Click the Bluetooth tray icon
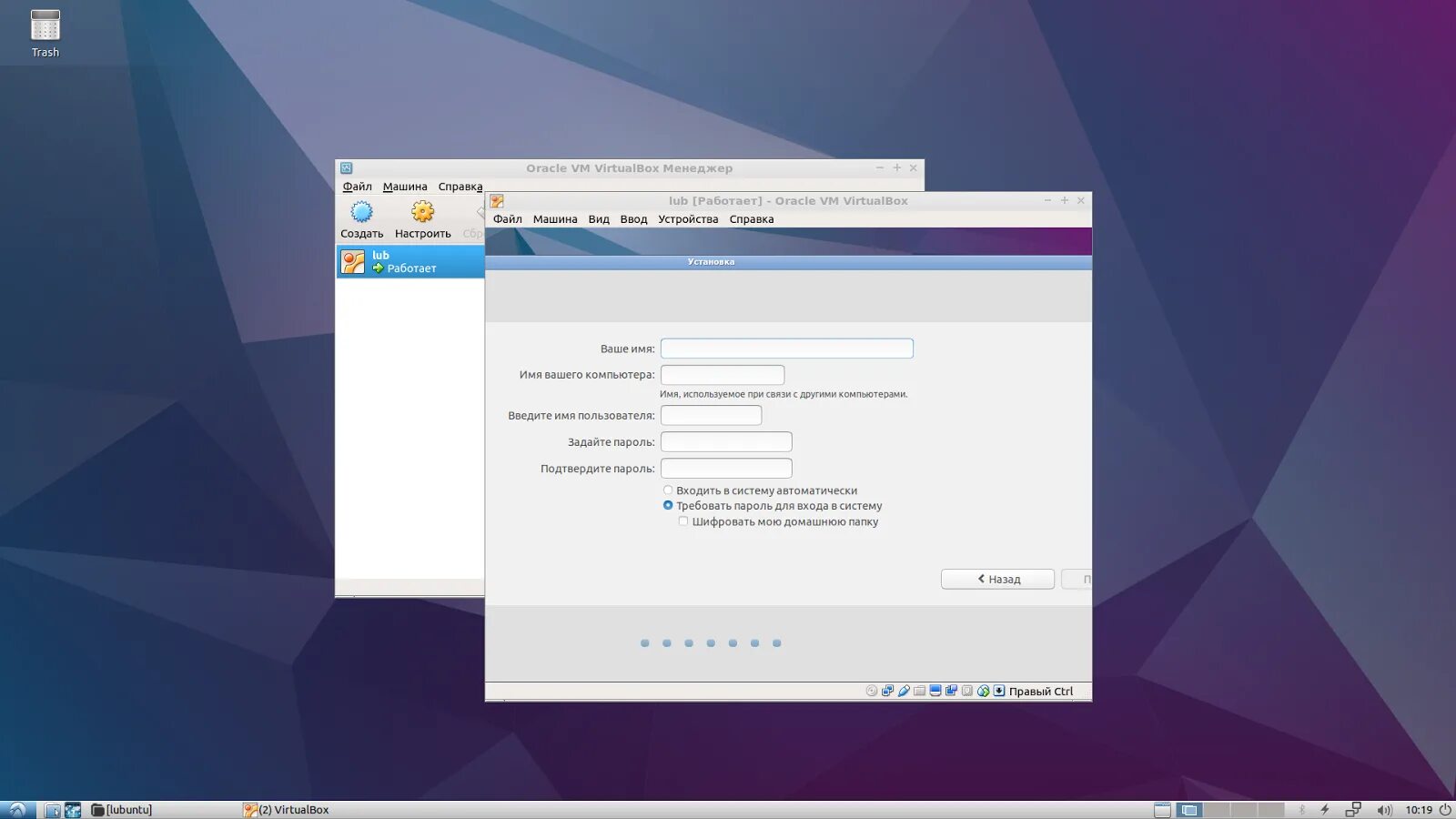The image size is (1456, 819). (1302, 810)
